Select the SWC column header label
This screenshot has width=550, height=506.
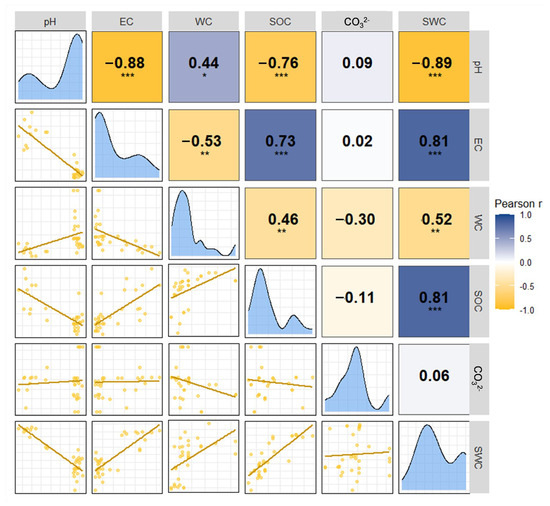click(434, 21)
